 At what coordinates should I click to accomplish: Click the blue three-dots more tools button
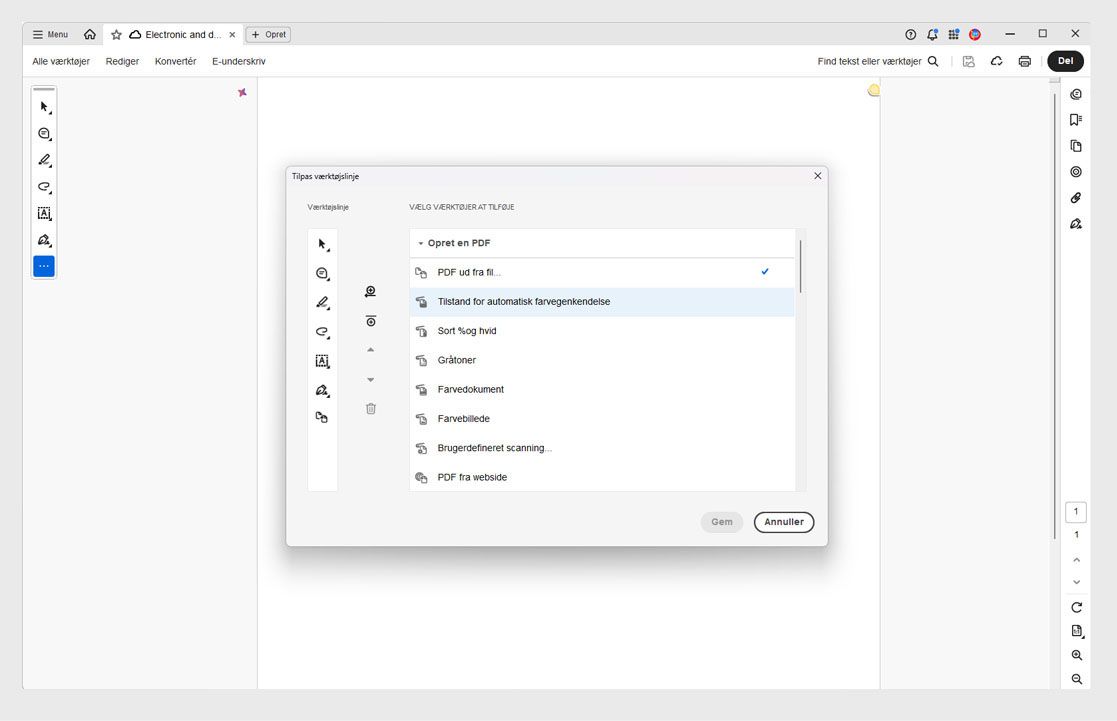point(44,266)
